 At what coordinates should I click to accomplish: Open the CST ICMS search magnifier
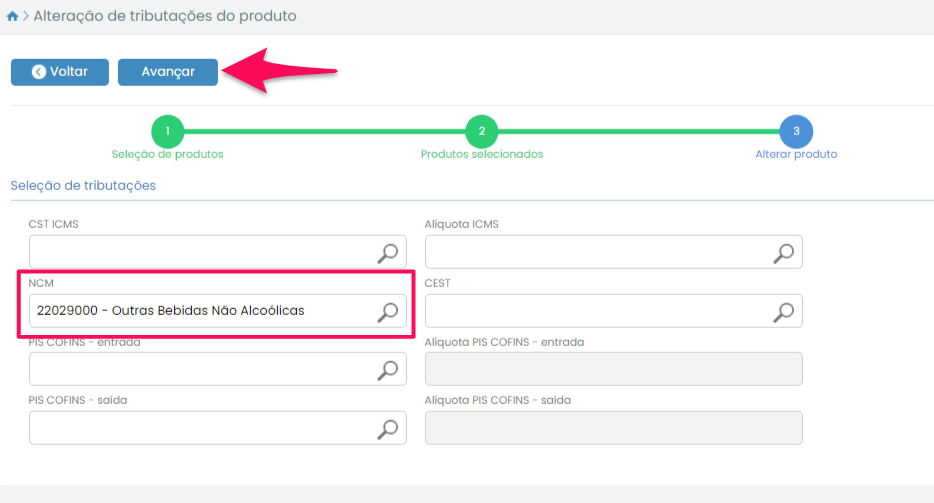[387, 253]
